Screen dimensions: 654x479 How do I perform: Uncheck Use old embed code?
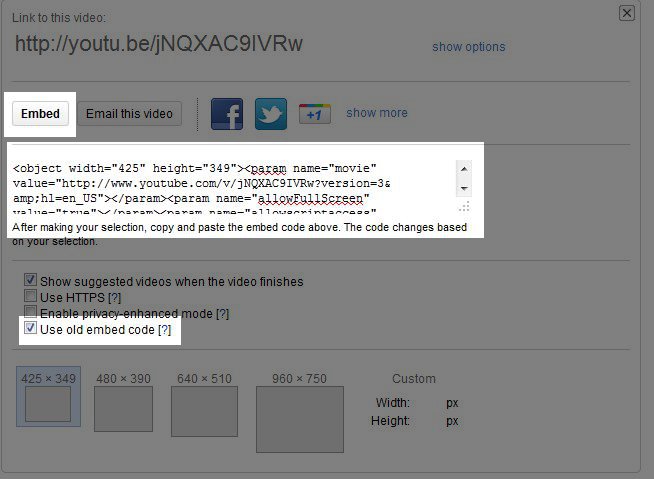coord(31,329)
